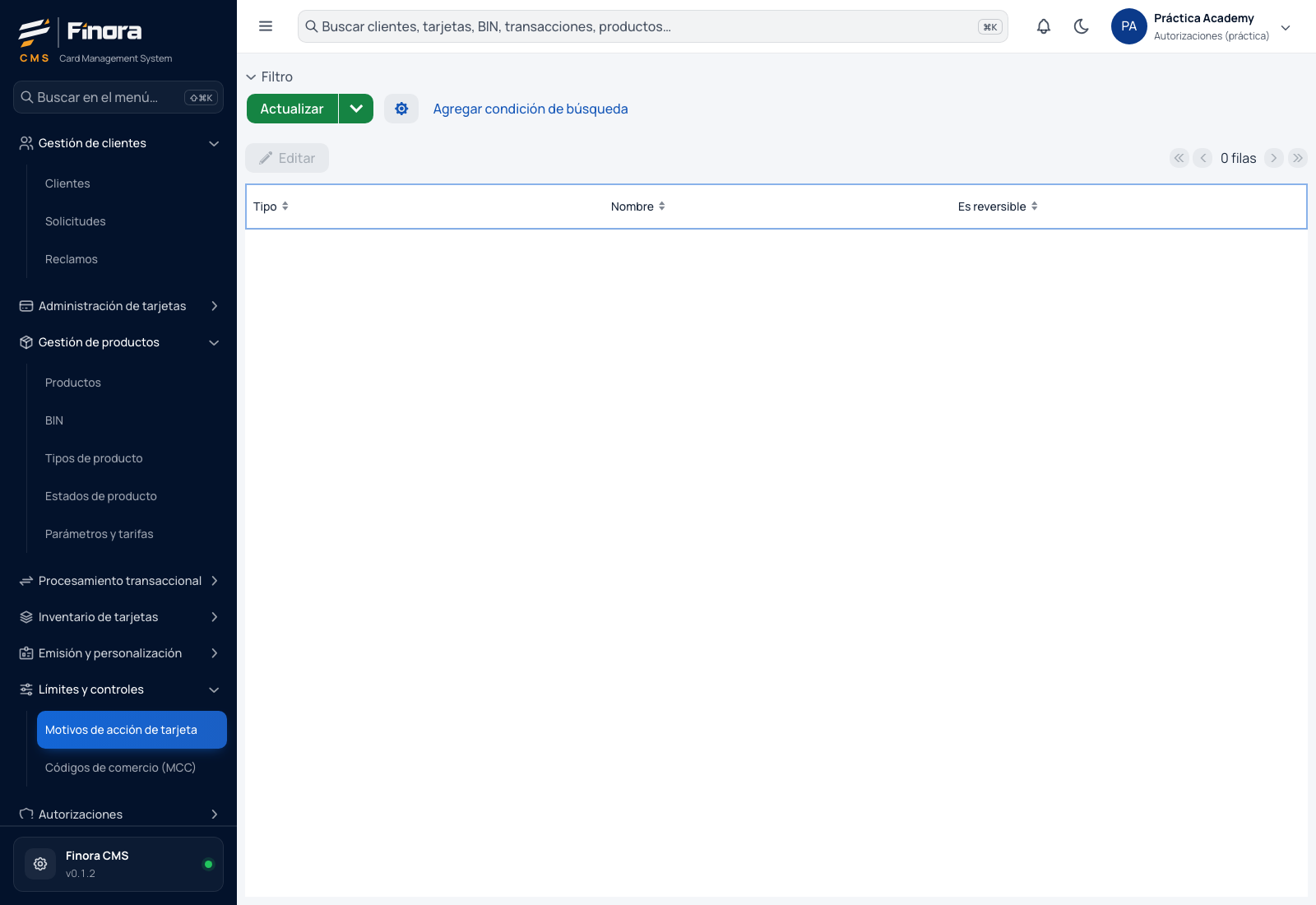Open the Práctica Academy user menu chevron
The image size is (1316, 905).
[1286, 27]
